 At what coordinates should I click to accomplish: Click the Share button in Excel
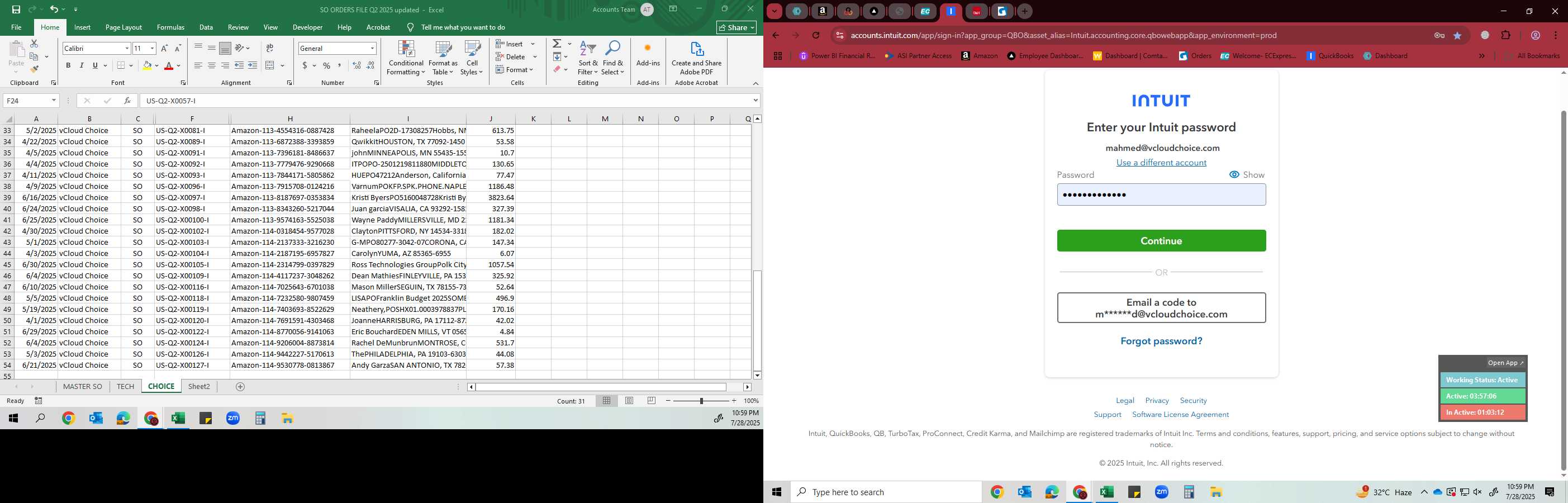tap(737, 27)
